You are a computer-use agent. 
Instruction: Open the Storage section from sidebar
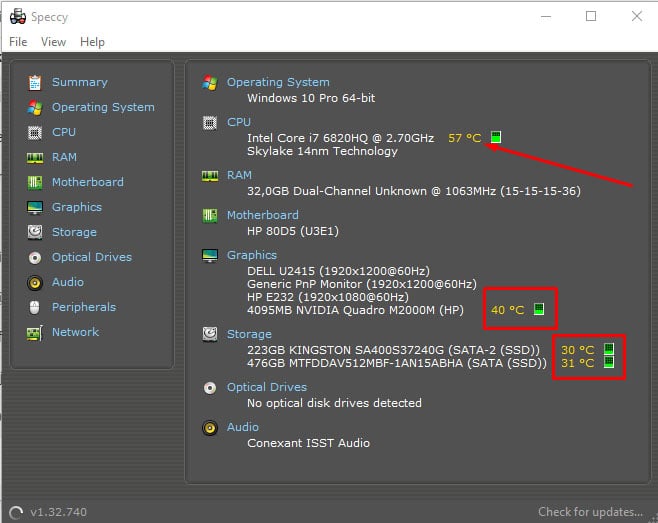(74, 232)
